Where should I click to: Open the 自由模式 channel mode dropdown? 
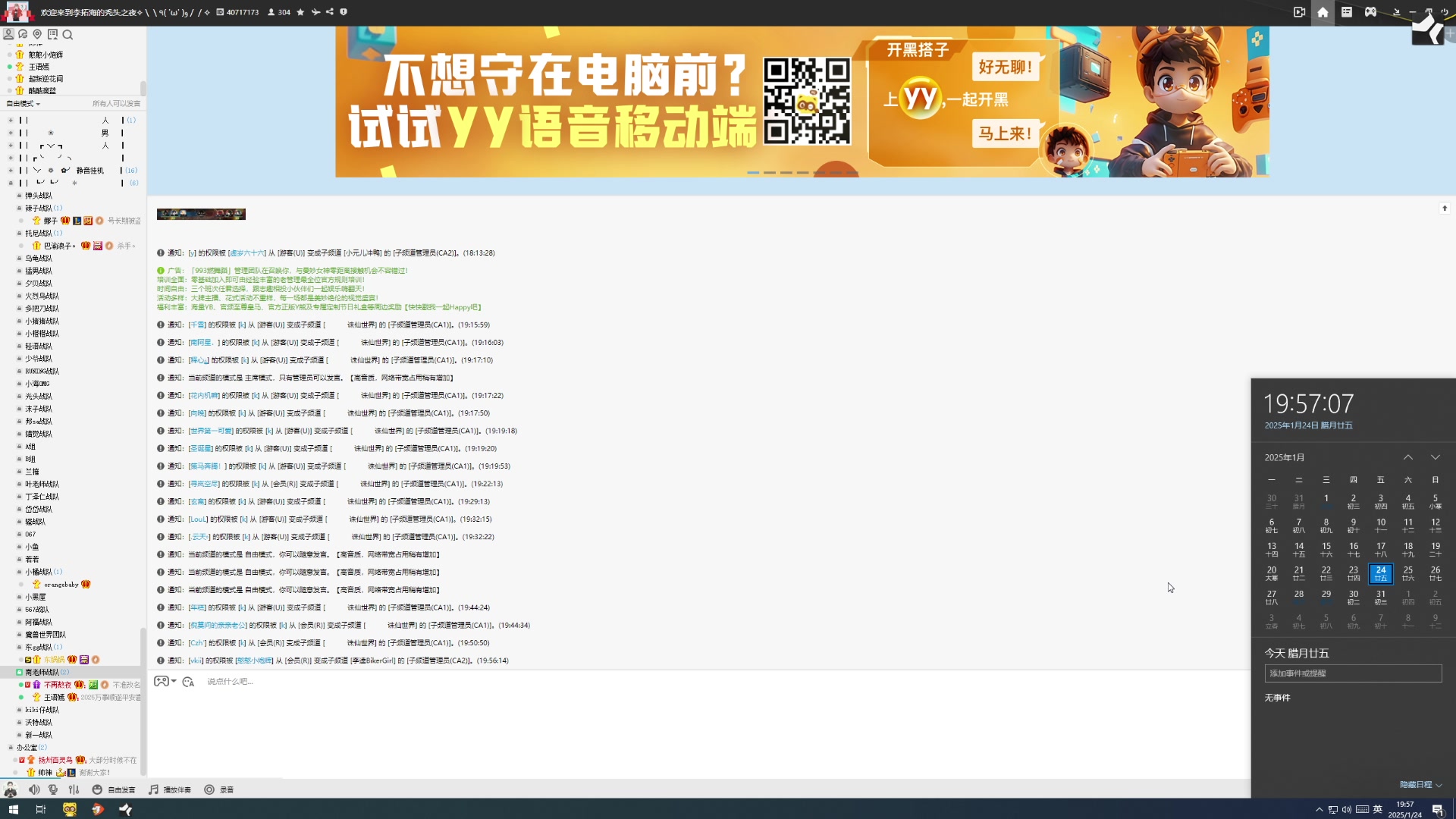[24, 104]
